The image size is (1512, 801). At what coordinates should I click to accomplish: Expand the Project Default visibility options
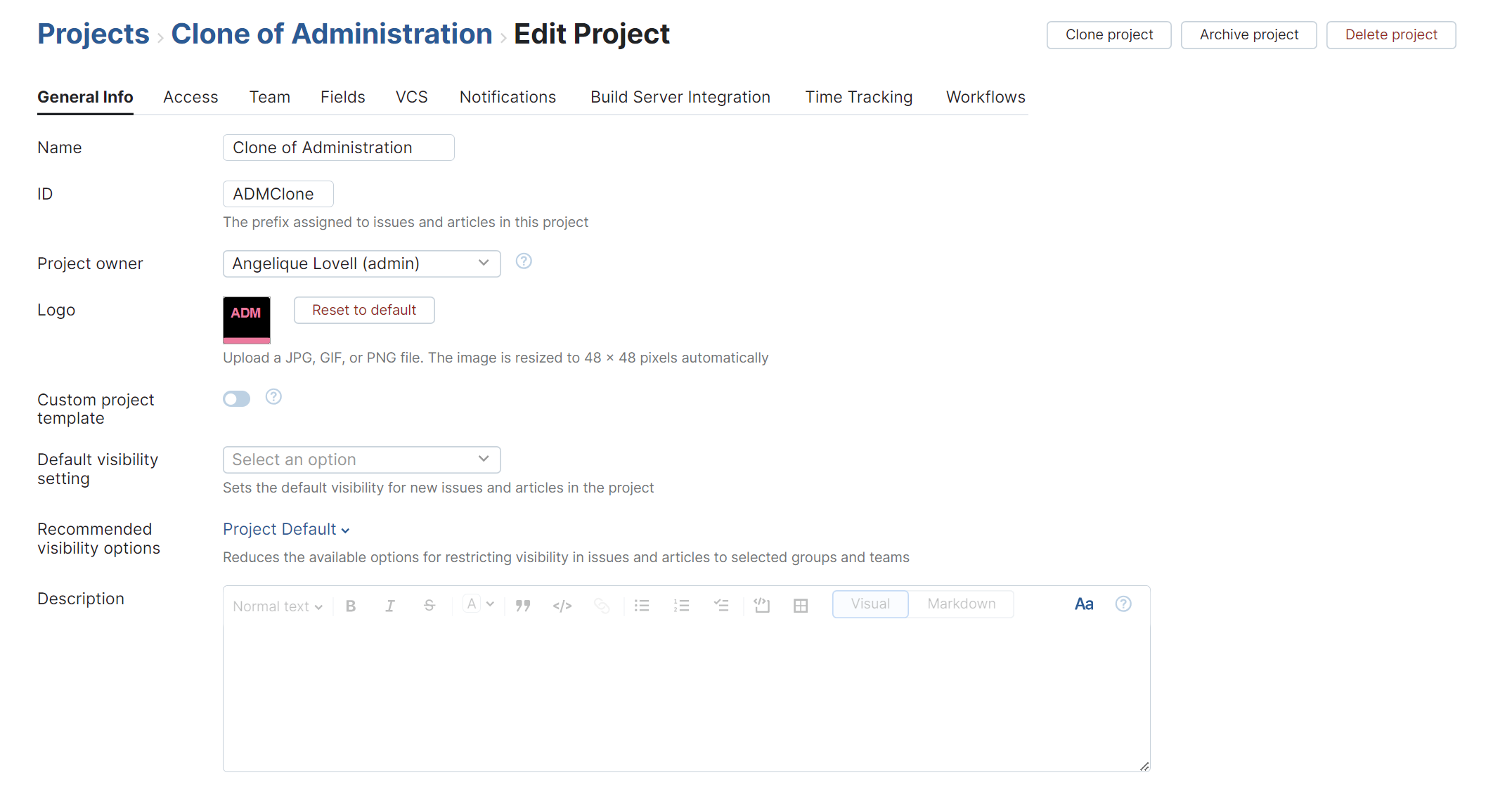pyautogui.click(x=286, y=528)
